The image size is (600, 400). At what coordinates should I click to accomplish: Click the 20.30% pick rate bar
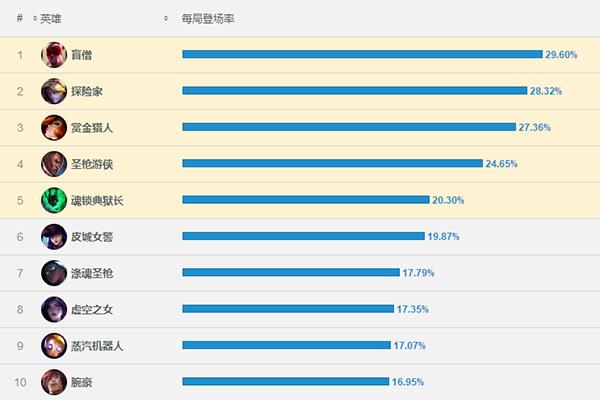tap(305, 200)
